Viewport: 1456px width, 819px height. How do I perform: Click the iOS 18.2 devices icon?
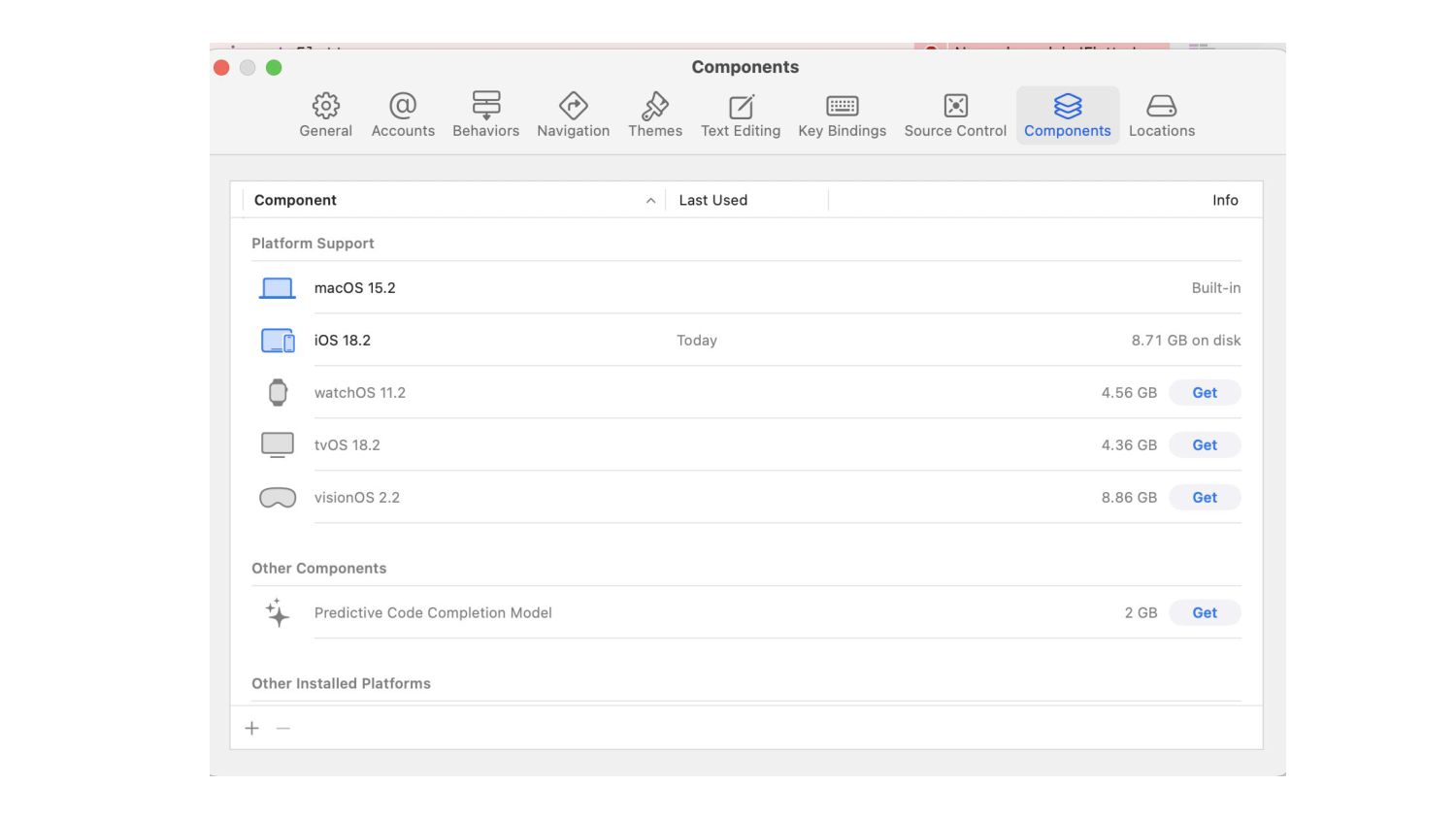[x=278, y=341]
